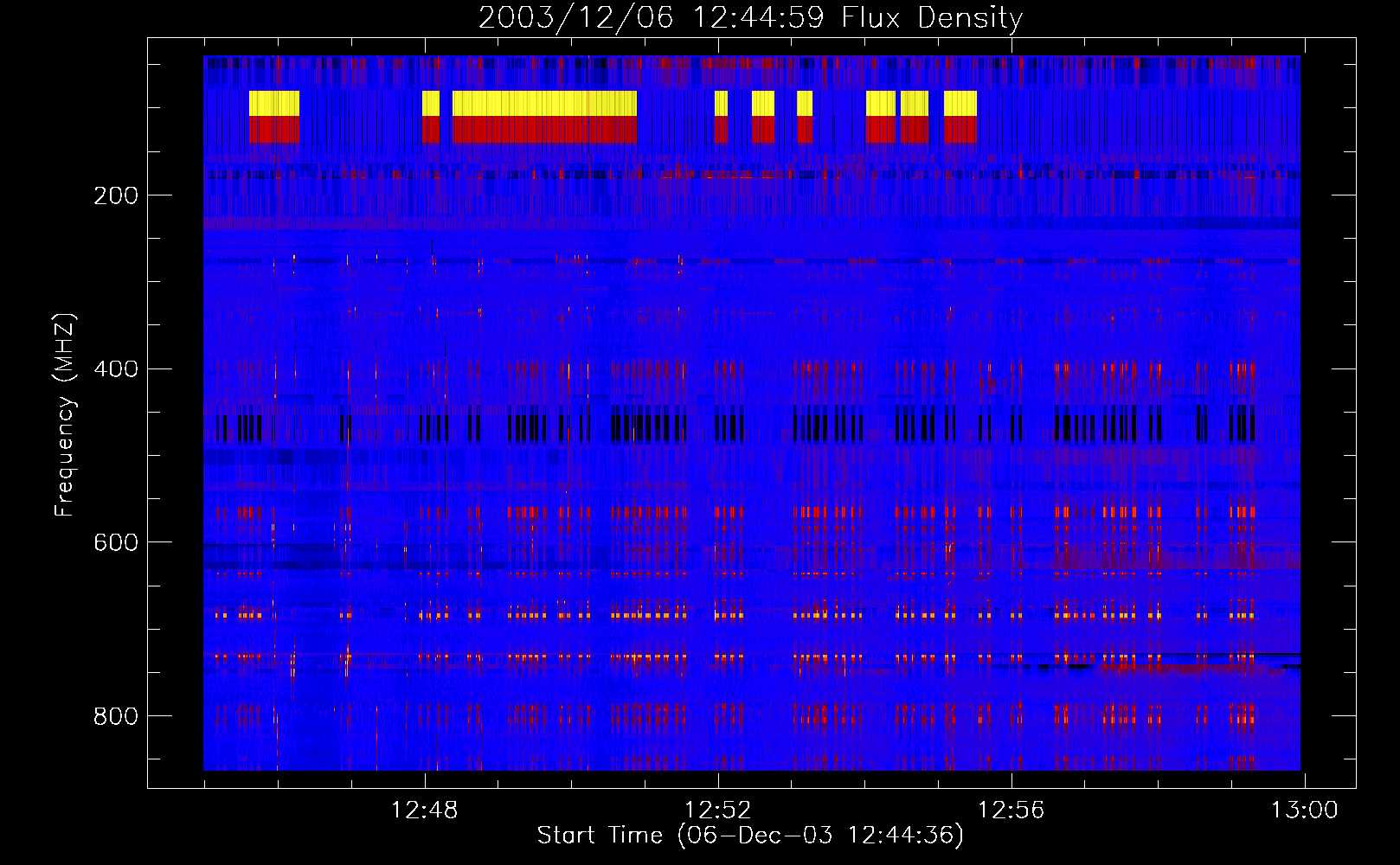The width and height of the screenshot is (1400, 865).
Task: Click the 12:56 time tick label
Action: coord(1011,811)
